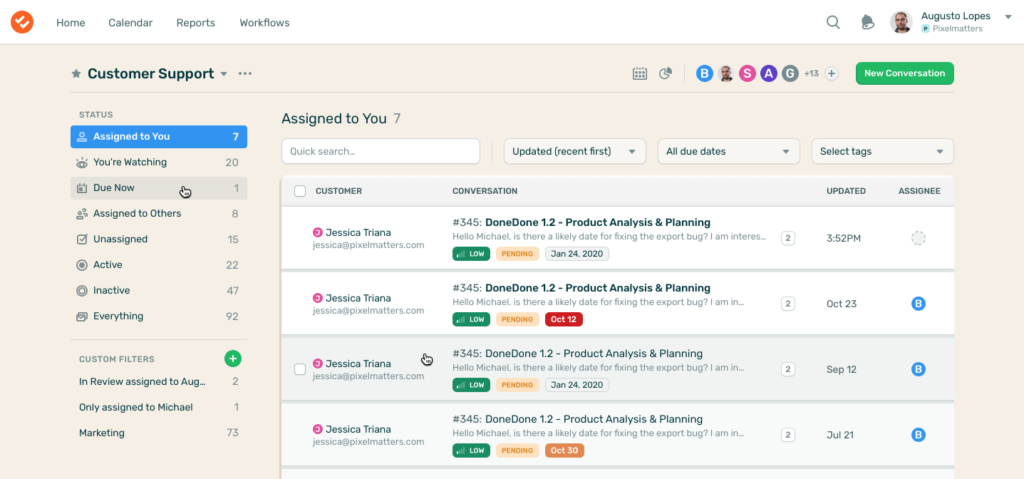Focus the Quick search field
Viewport: 1024px width, 479px height.
[380, 151]
